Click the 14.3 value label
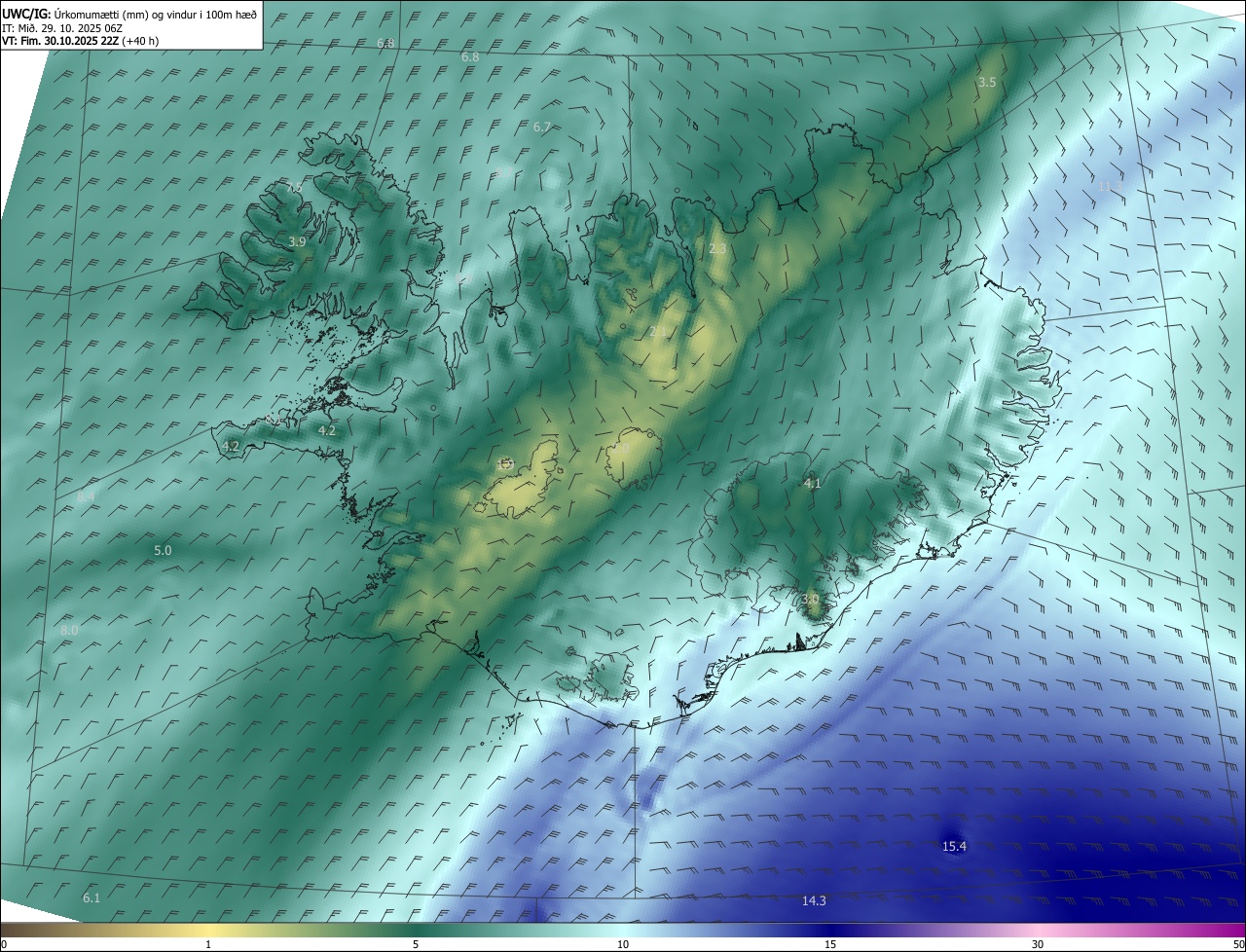 click(x=814, y=901)
